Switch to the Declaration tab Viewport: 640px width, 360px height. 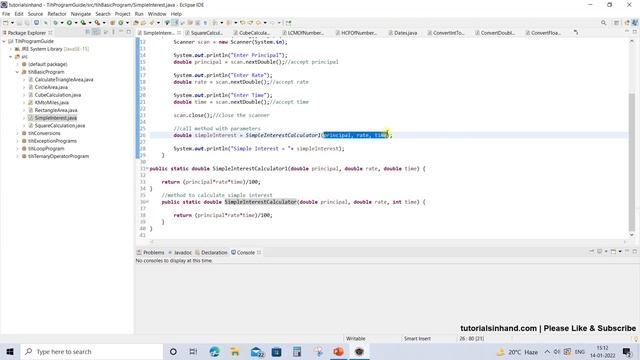211,253
